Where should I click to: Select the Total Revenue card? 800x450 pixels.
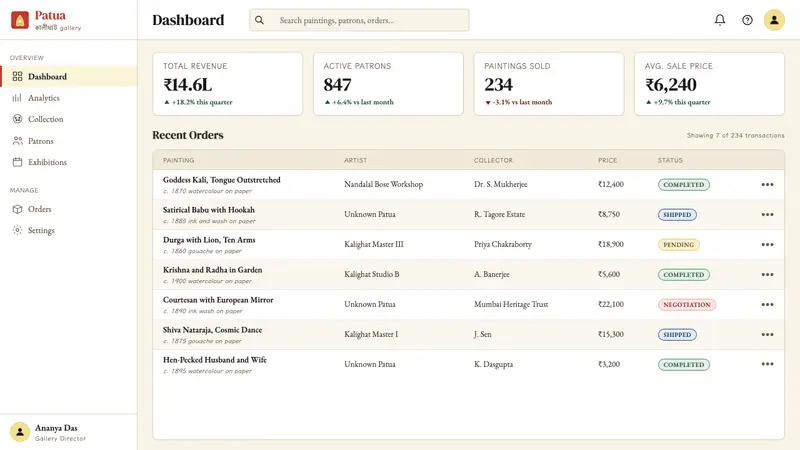click(x=228, y=84)
